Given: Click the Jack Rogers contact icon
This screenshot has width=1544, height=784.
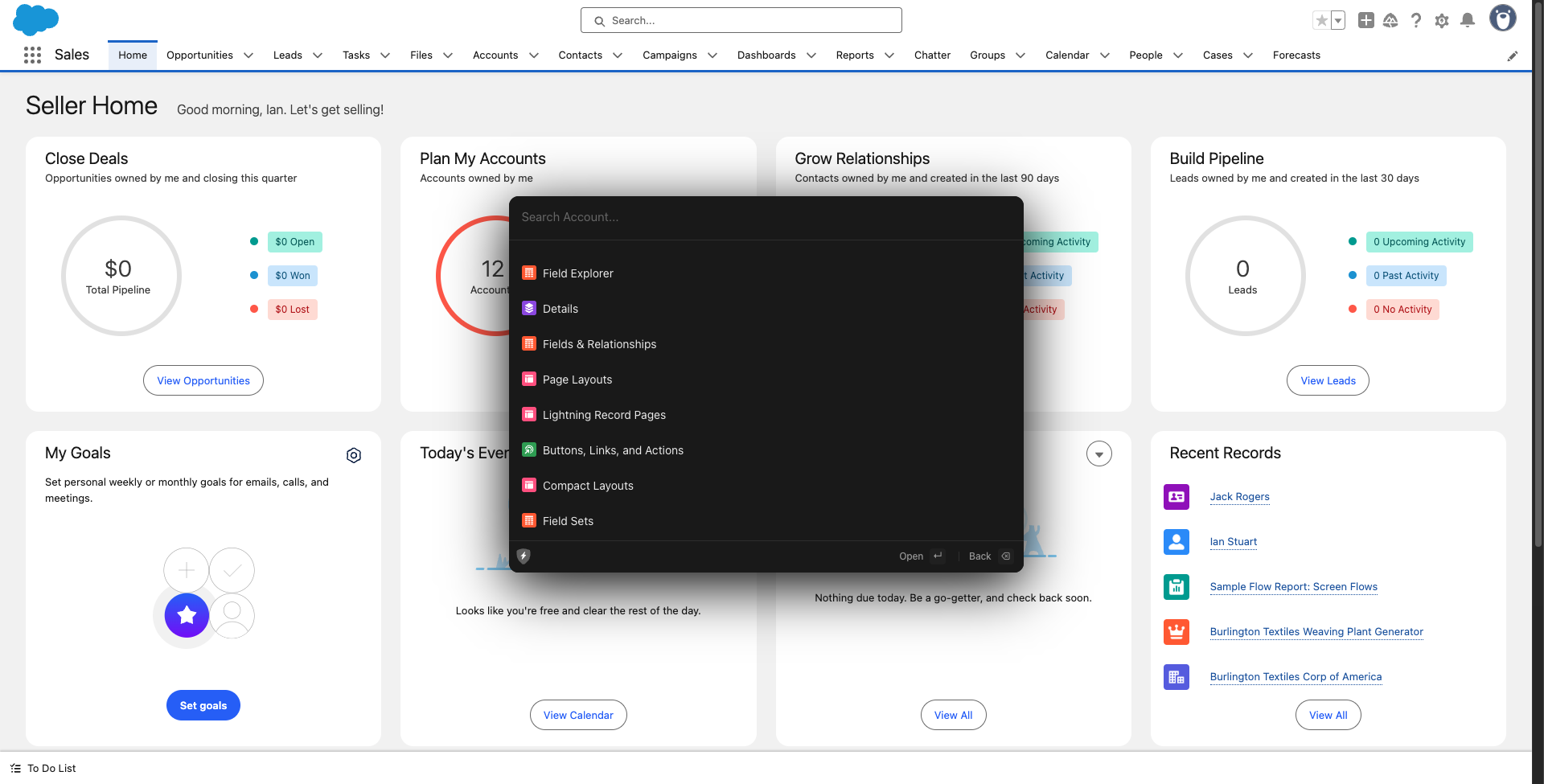Looking at the screenshot, I should pyautogui.click(x=1176, y=497).
